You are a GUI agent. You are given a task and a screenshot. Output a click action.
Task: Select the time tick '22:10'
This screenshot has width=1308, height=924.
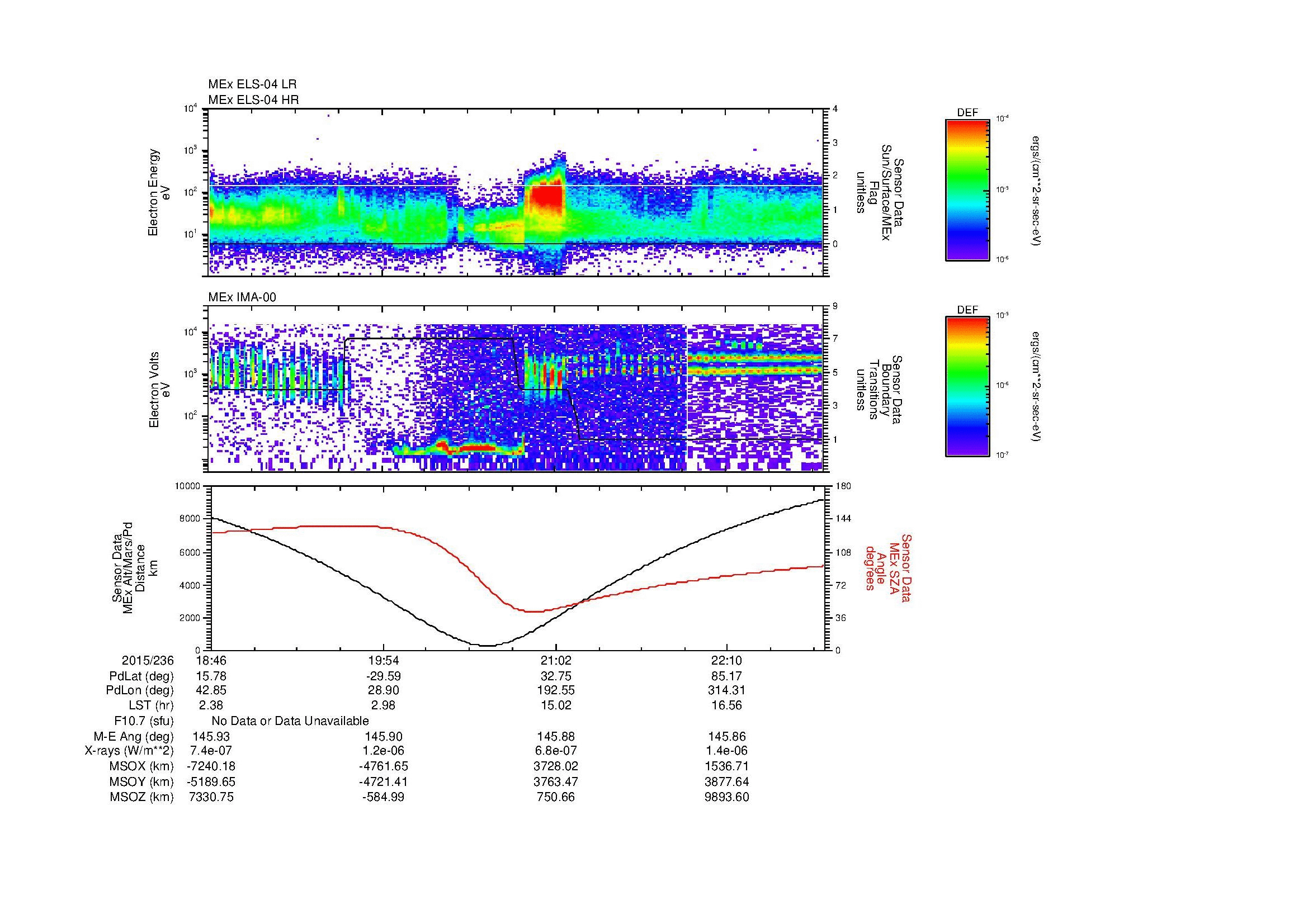click(727, 660)
